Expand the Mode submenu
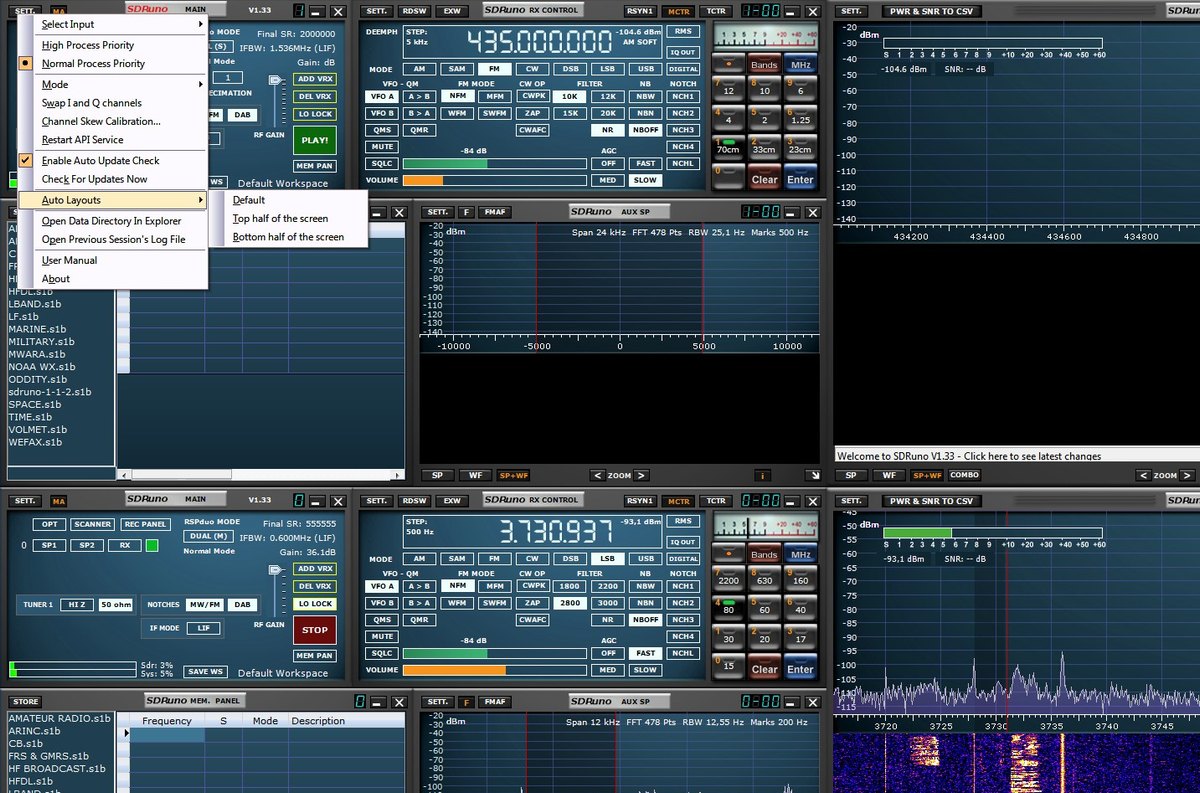 pos(113,85)
